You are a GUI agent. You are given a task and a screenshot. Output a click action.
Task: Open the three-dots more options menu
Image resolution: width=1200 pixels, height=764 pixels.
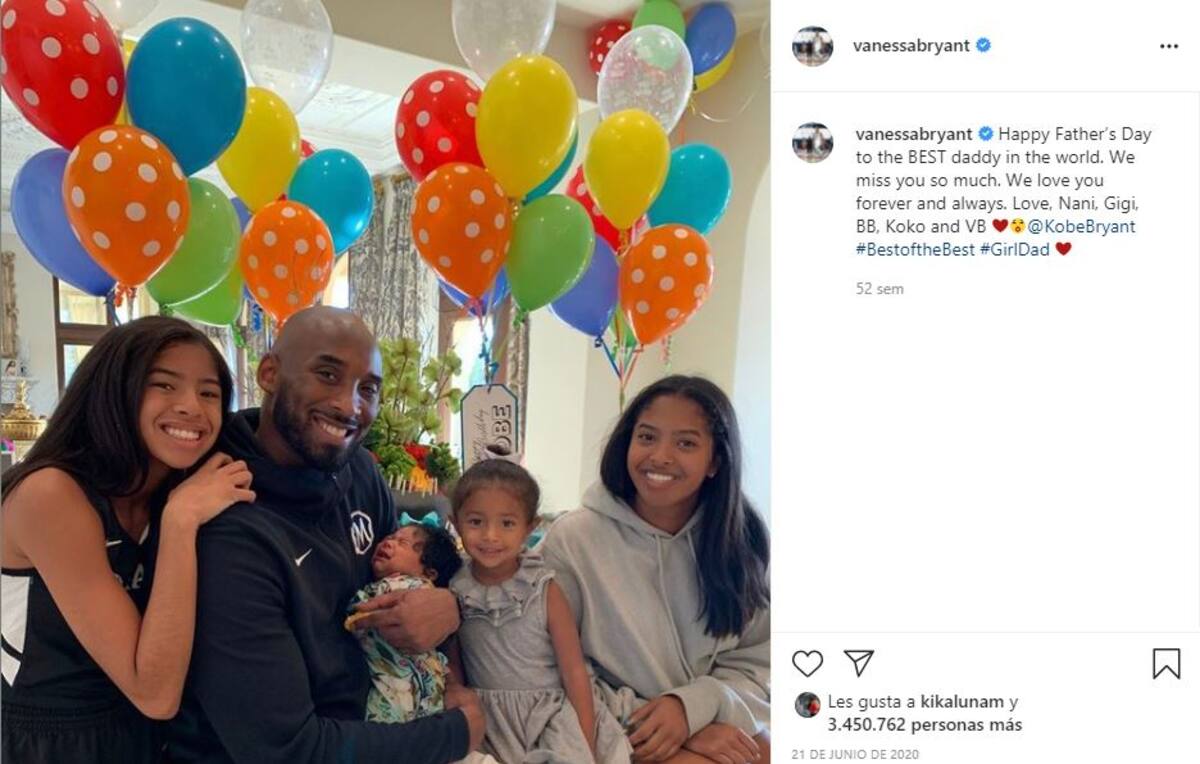[1168, 46]
